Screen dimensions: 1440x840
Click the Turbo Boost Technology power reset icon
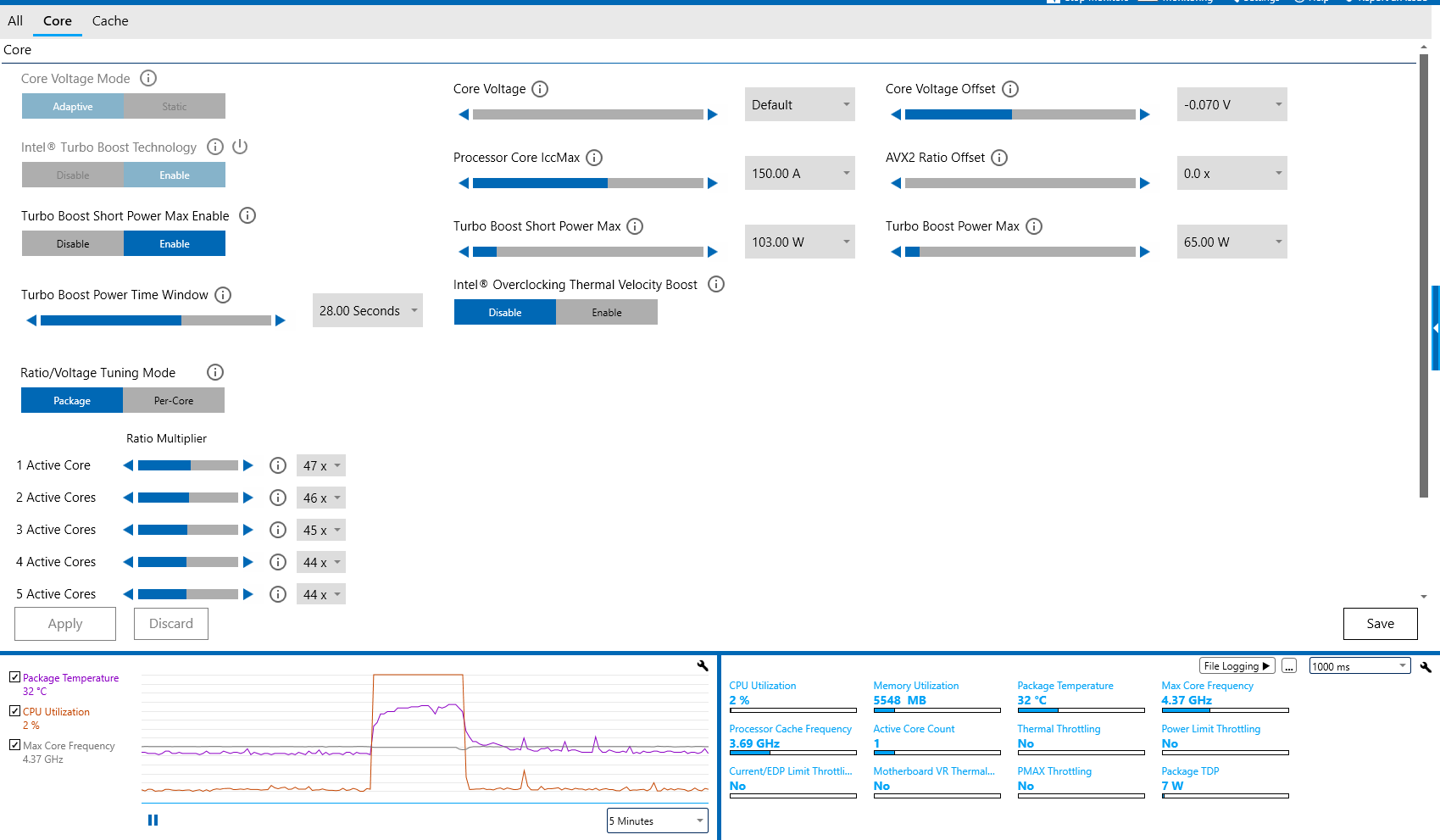pos(240,147)
